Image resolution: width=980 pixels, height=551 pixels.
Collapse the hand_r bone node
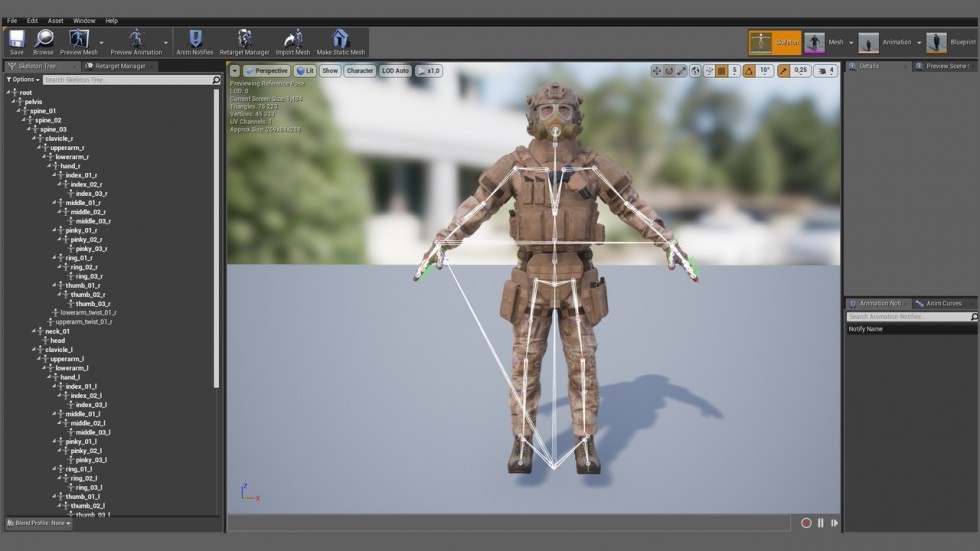(49, 166)
